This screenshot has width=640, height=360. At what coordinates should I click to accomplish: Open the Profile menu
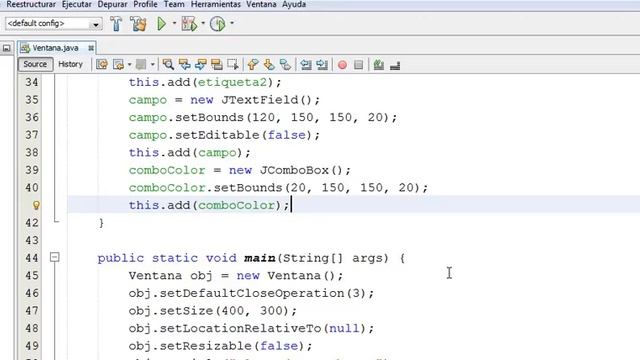pyautogui.click(x=145, y=4)
